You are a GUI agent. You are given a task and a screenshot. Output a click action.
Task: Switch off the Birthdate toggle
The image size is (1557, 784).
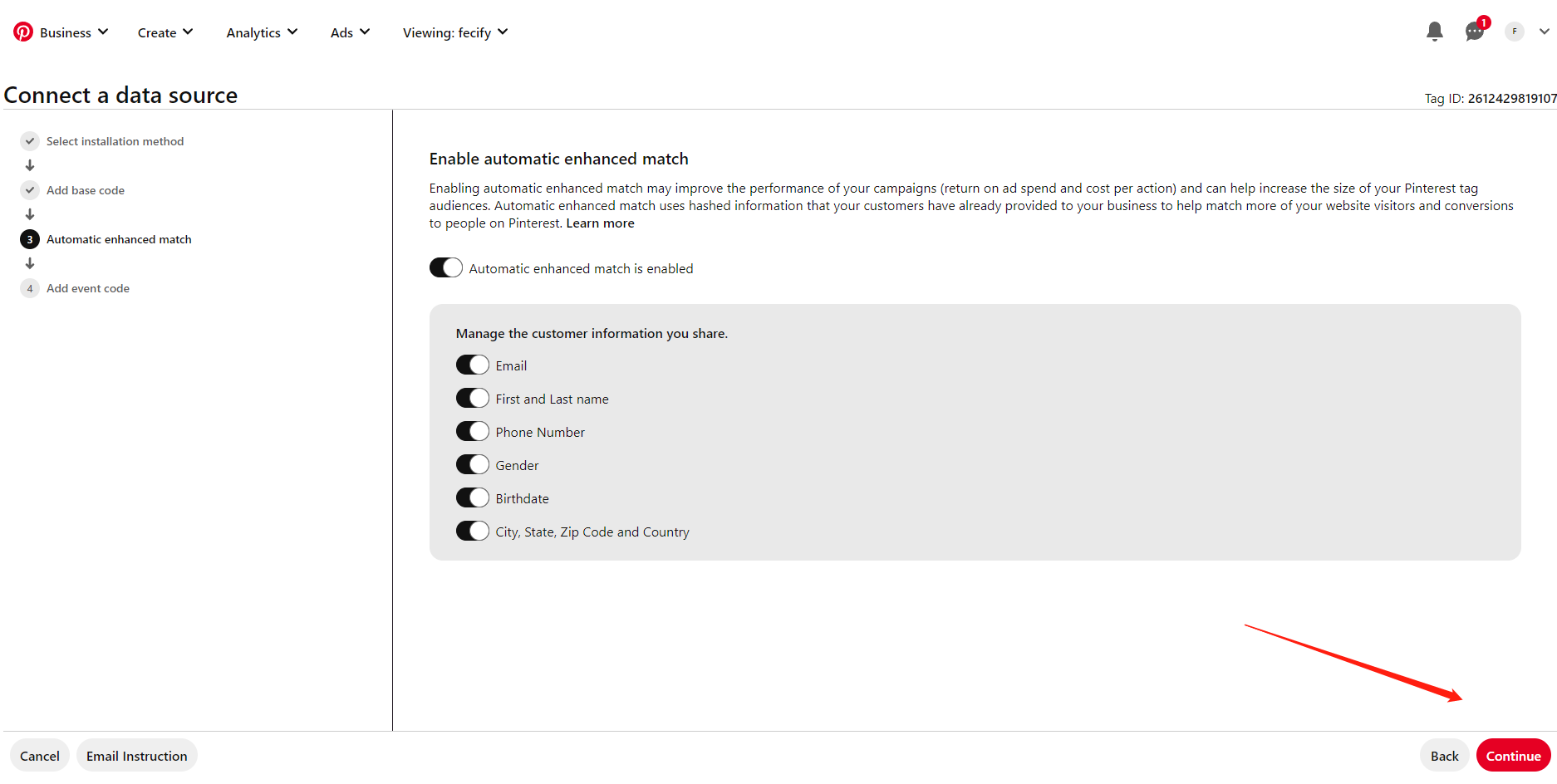pyautogui.click(x=473, y=497)
